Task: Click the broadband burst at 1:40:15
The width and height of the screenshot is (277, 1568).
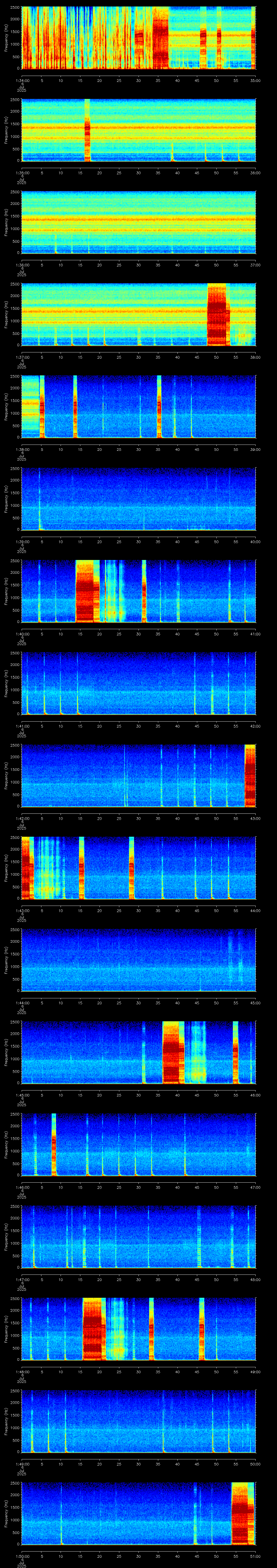Action: (87, 591)
